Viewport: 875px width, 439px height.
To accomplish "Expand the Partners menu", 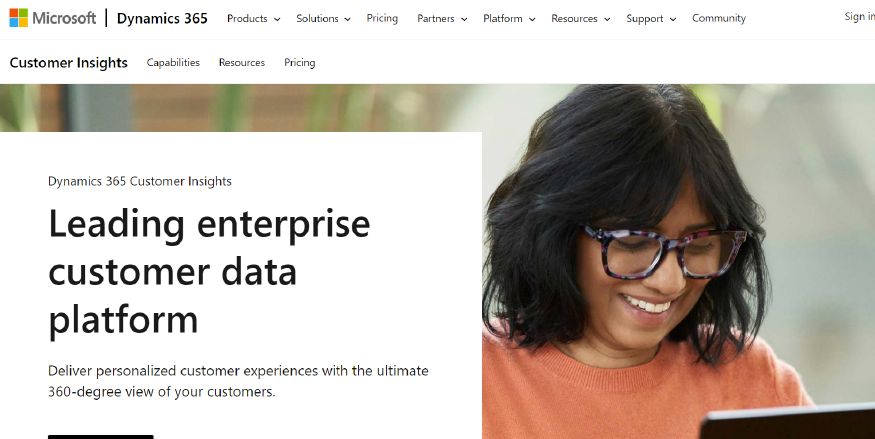I will (x=442, y=18).
